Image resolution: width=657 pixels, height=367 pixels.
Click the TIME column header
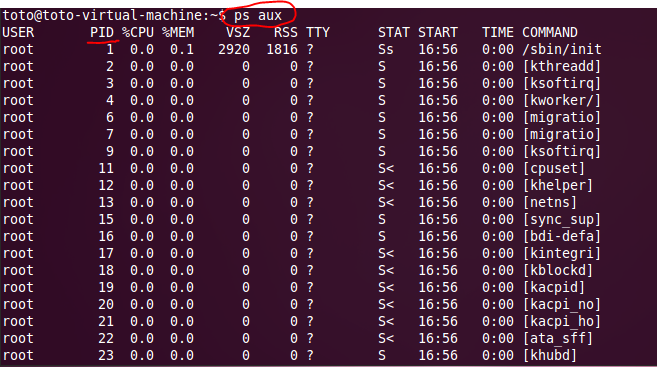point(498,32)
